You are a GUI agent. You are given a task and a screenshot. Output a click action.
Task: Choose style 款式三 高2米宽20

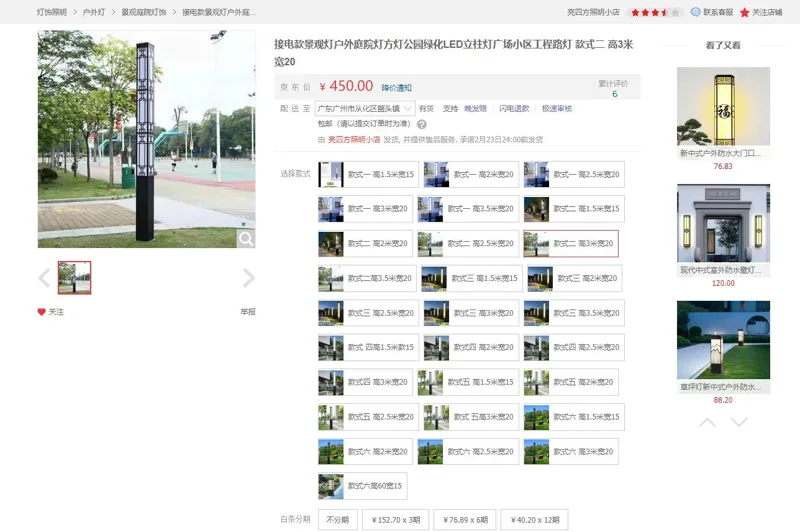point(574,278)
